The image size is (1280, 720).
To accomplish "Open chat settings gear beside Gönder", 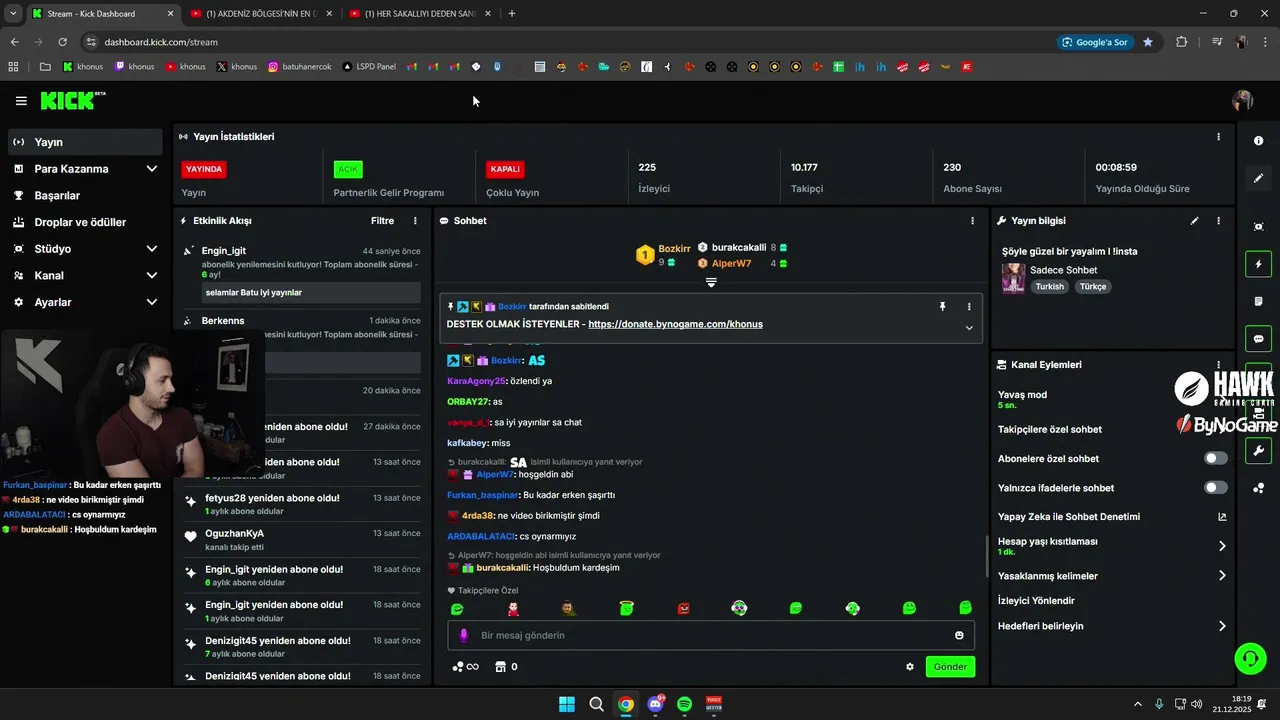I will click(910, 667).
